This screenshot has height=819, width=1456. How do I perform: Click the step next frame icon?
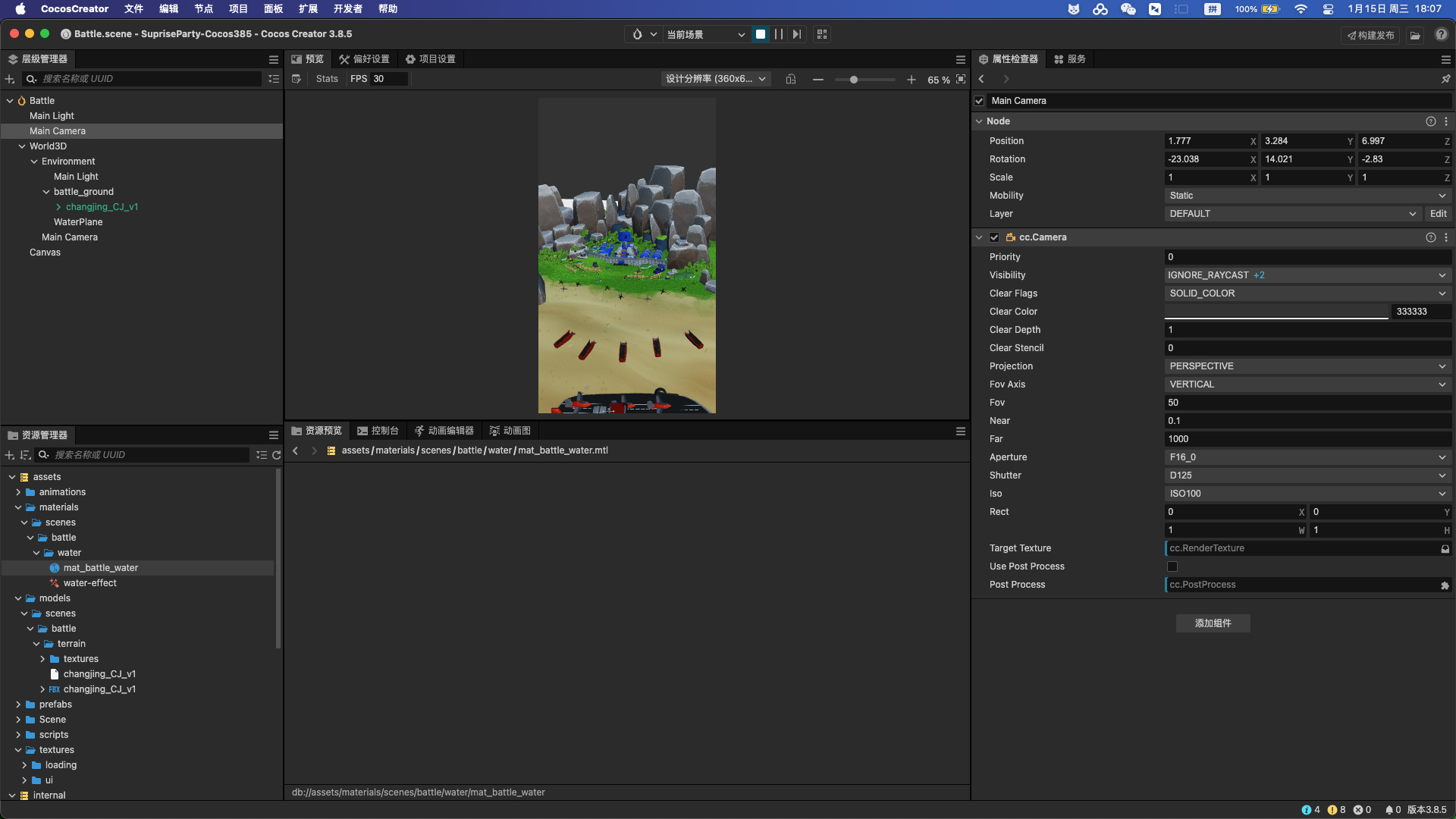click(x=796, y=34)
